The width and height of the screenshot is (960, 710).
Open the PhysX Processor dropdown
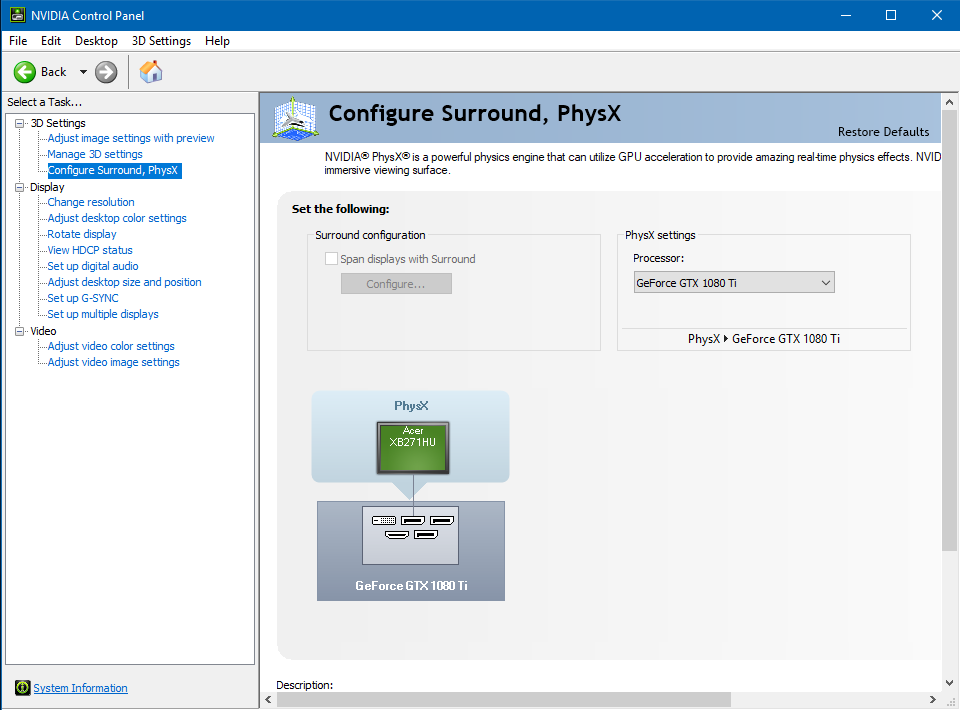tap(734, 283)
